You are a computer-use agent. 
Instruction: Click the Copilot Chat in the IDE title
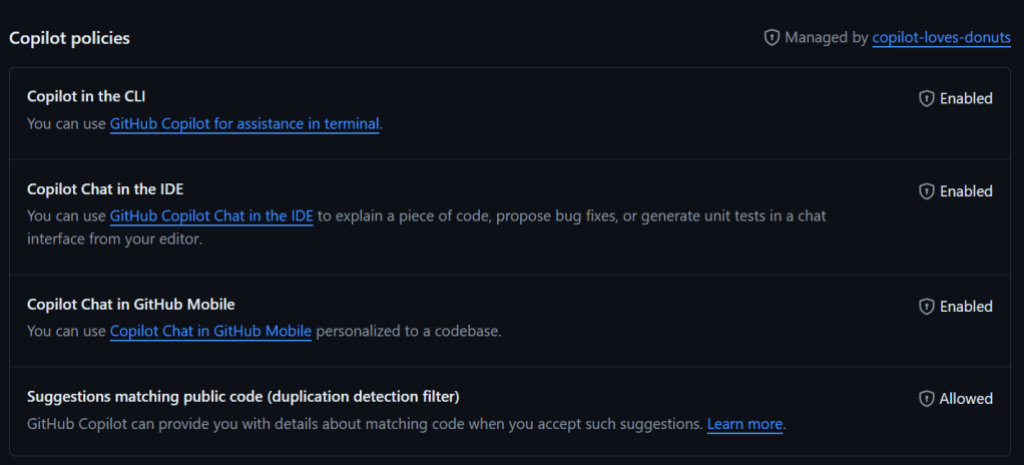point(105,188)
